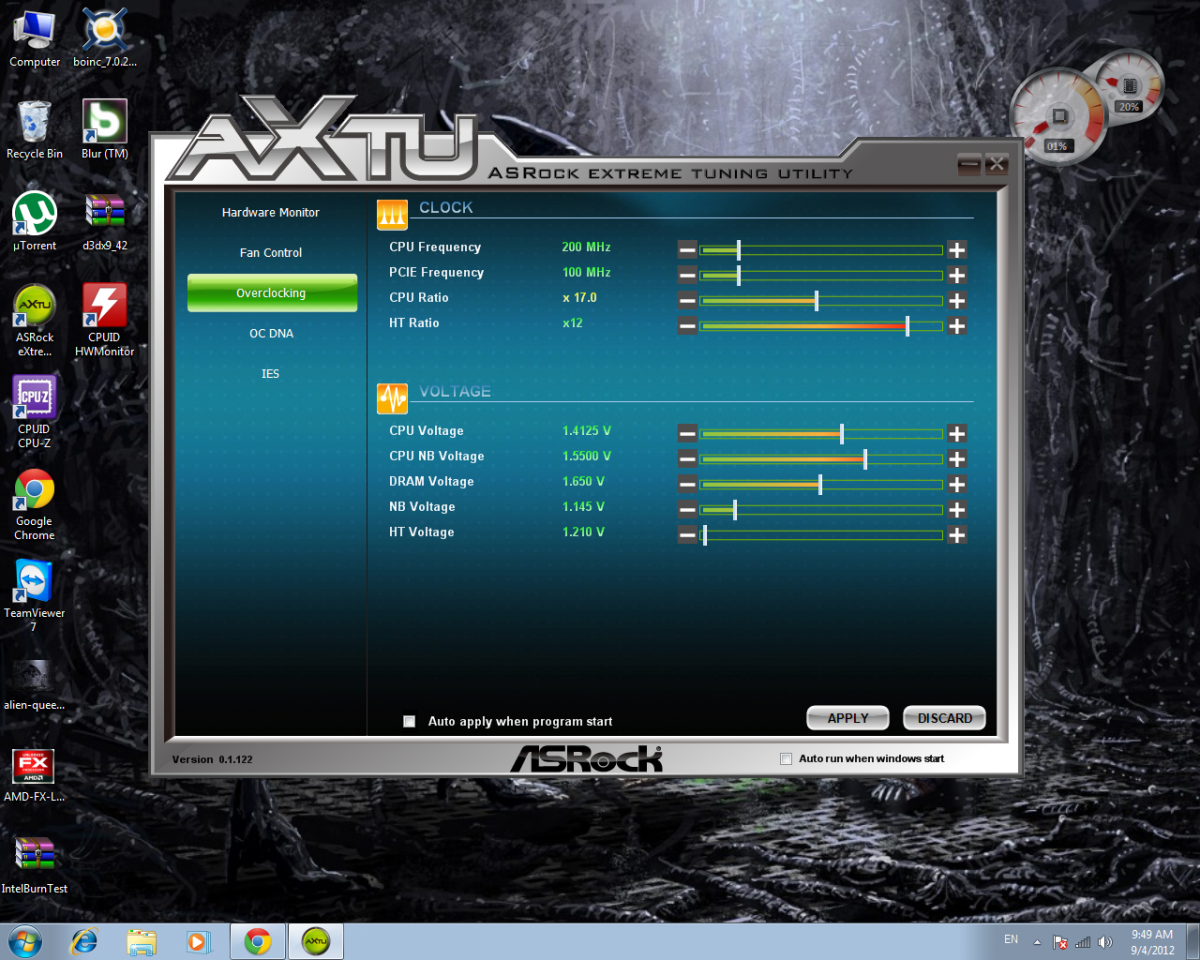The image size is (1200, 960).
Task: Enable Auto run when windows start
Action: tap(785, 759)
